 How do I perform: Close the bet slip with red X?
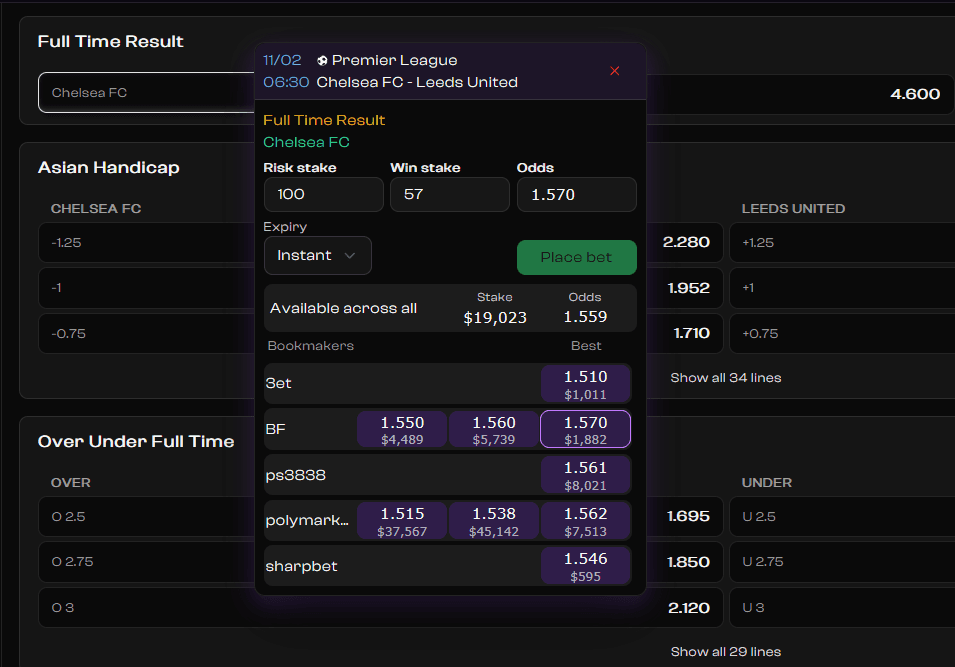tap(615, 71)
